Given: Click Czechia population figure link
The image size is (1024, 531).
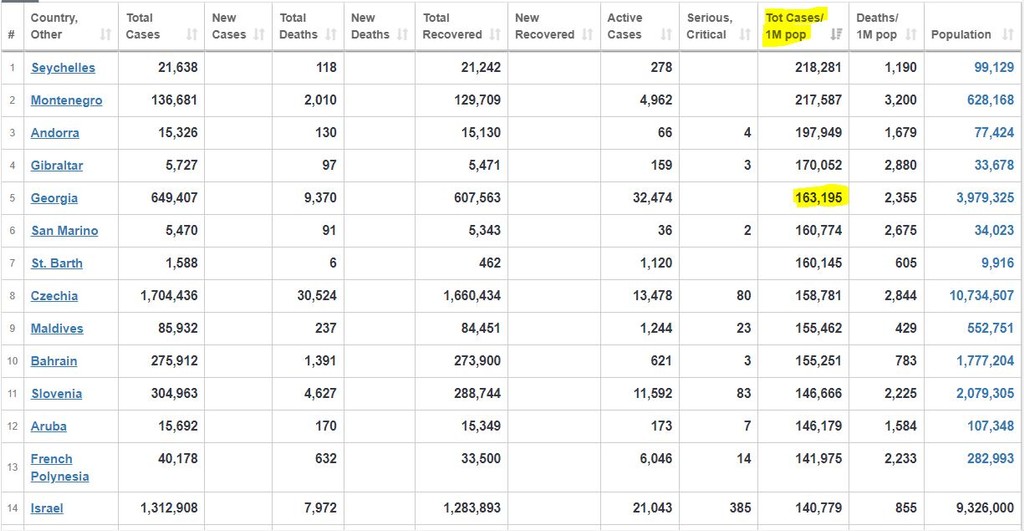Looking at the screenshot, I should coord(981,296).
